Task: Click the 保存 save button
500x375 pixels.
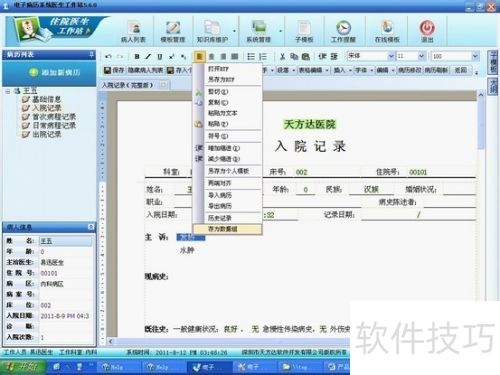Action: tap(114, 70)
